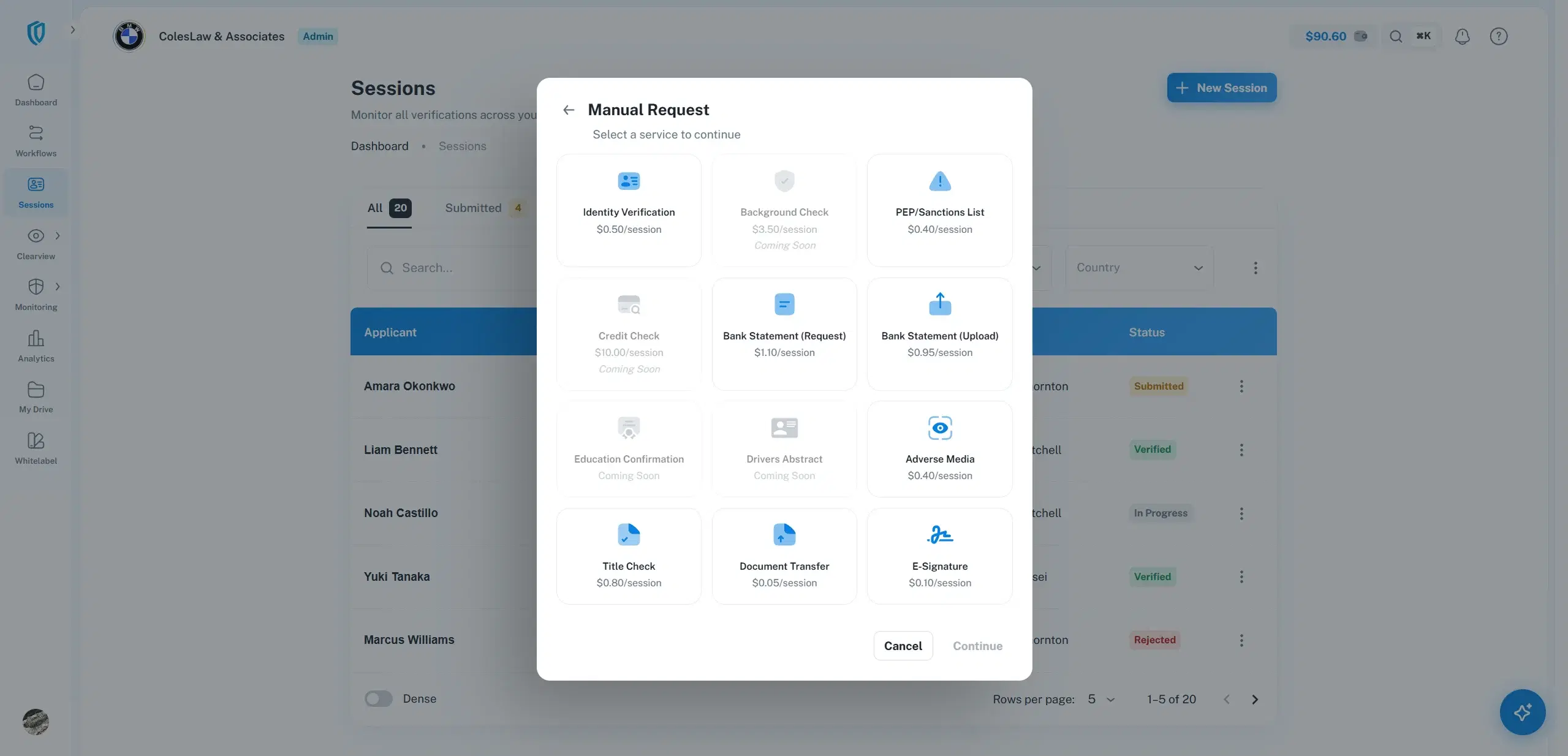Choose the PEP/Sanctions List warning icon
The width and height of the screenshot is (1568, 756).
click(939, 181)
